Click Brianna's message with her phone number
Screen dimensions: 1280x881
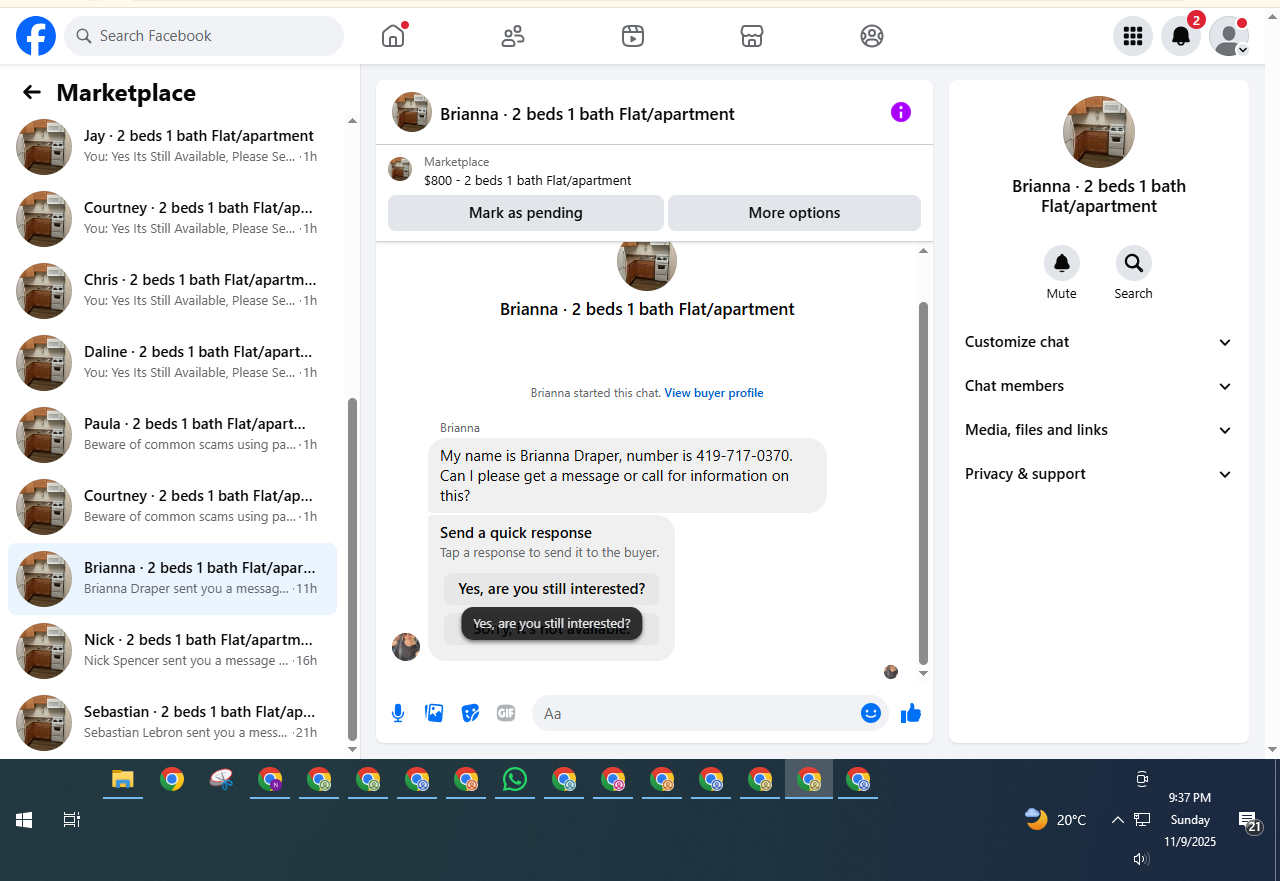[627, 475]
